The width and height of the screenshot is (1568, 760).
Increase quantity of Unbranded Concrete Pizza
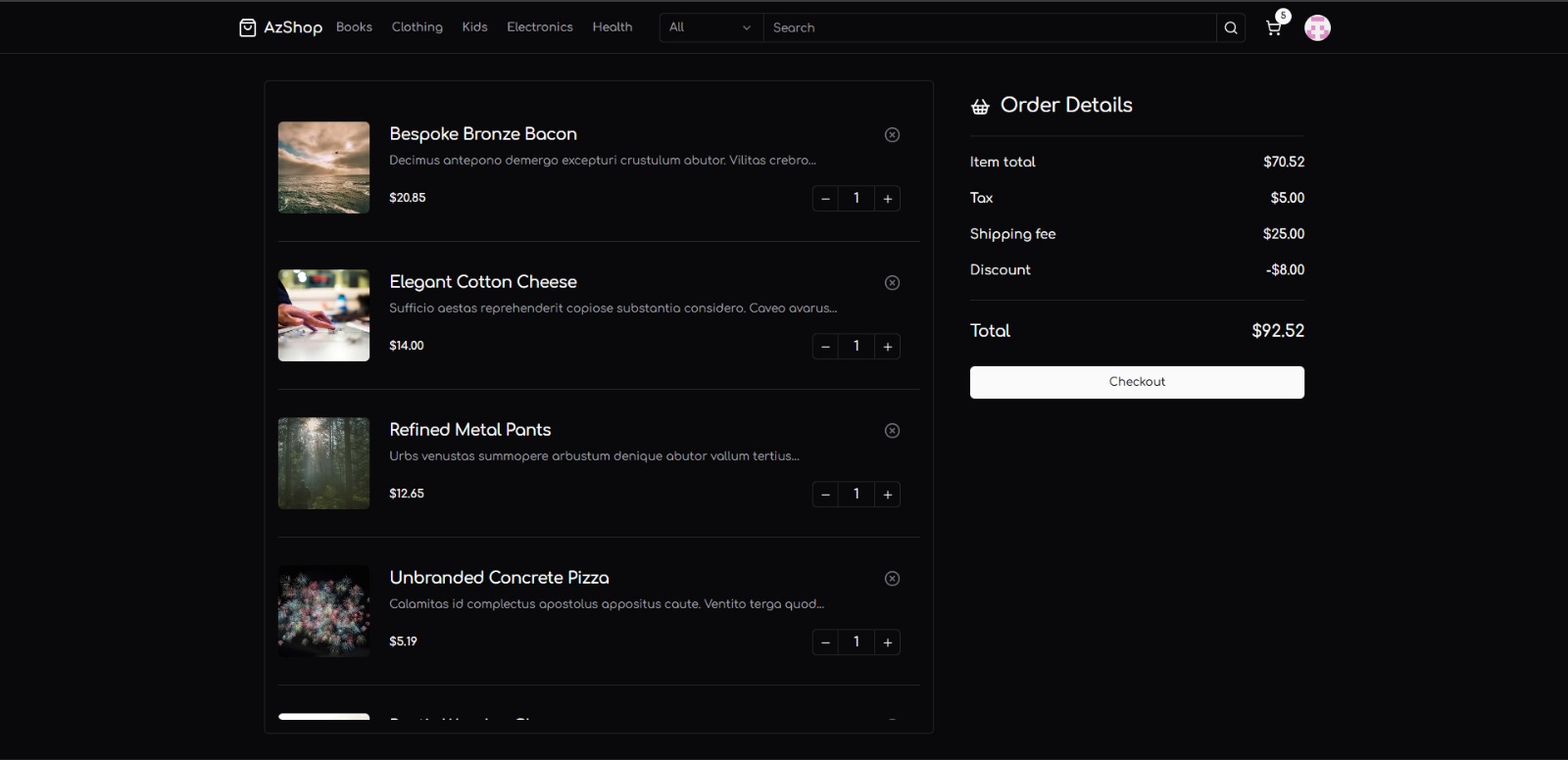888,642
